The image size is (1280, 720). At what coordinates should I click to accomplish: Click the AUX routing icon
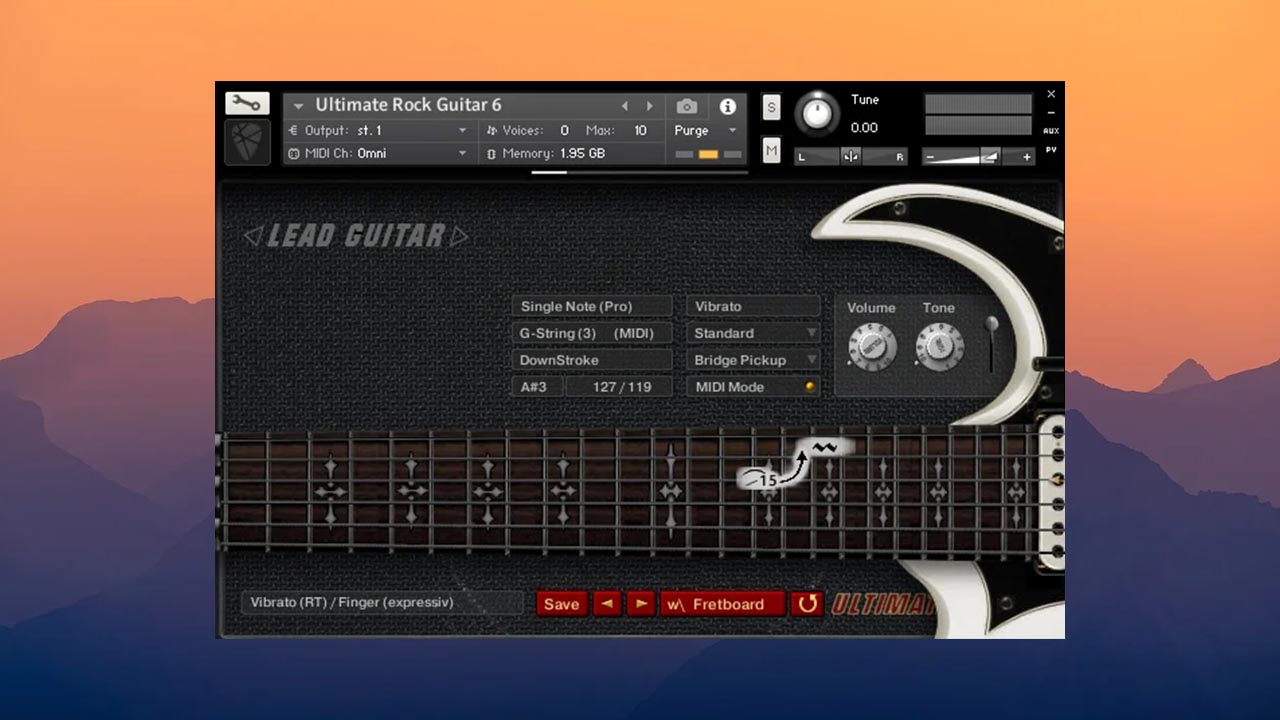1051,130
